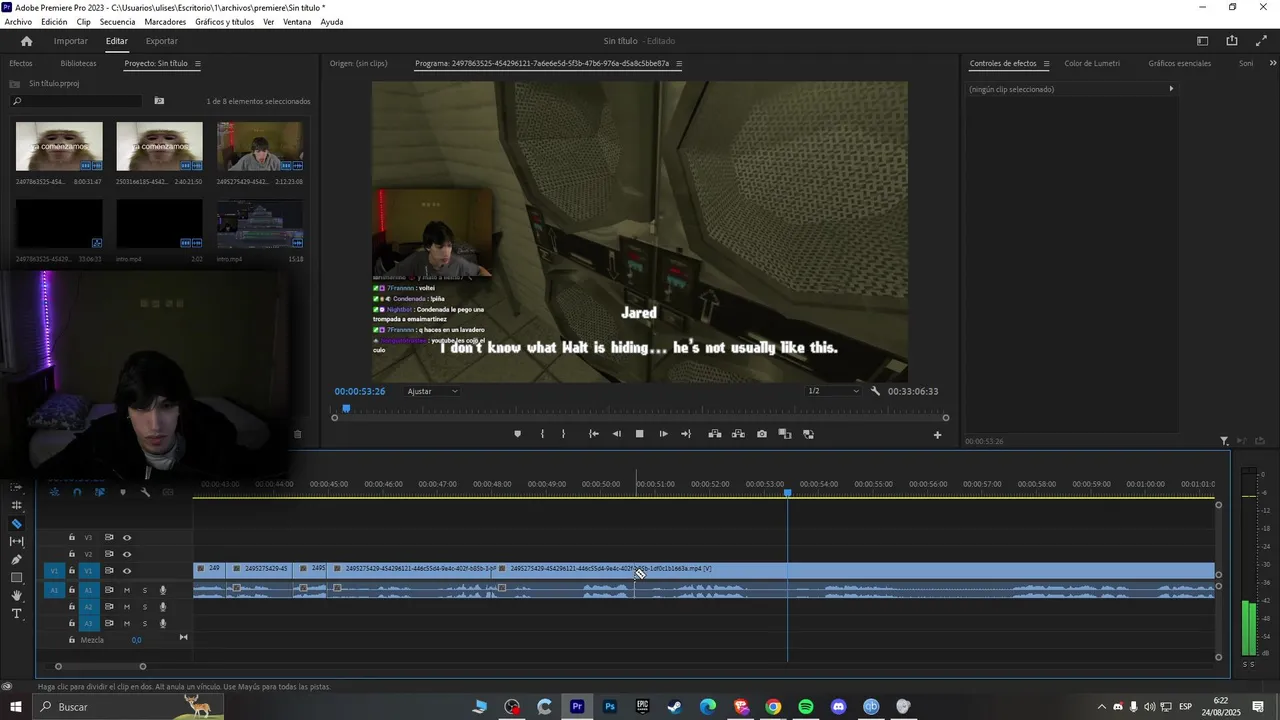Image resolution: width=1280 pixels, height=720 pixels.
Task: Open timeline display settings wrench
Action: point(145,492)
